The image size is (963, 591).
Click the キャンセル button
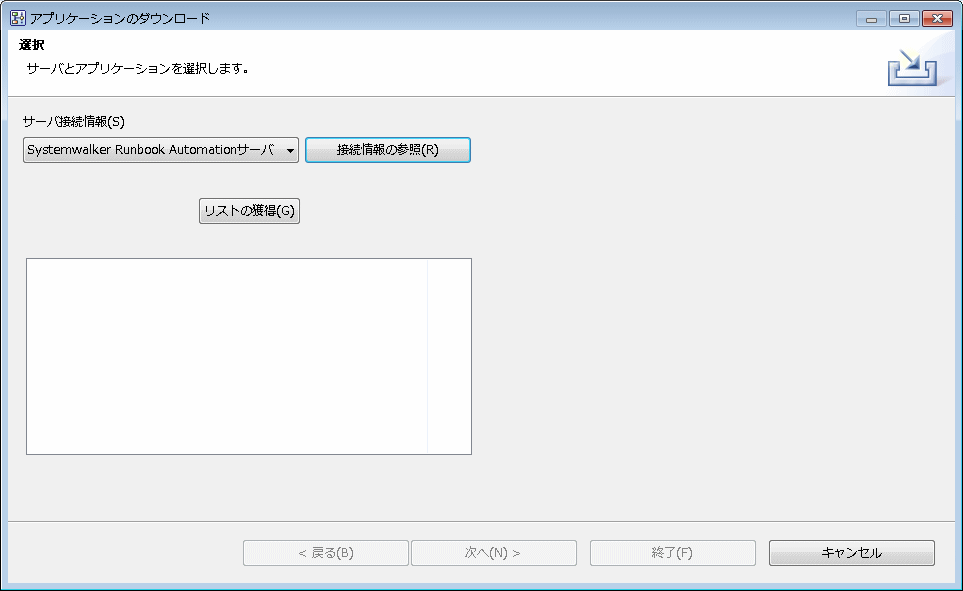point(852,553)
